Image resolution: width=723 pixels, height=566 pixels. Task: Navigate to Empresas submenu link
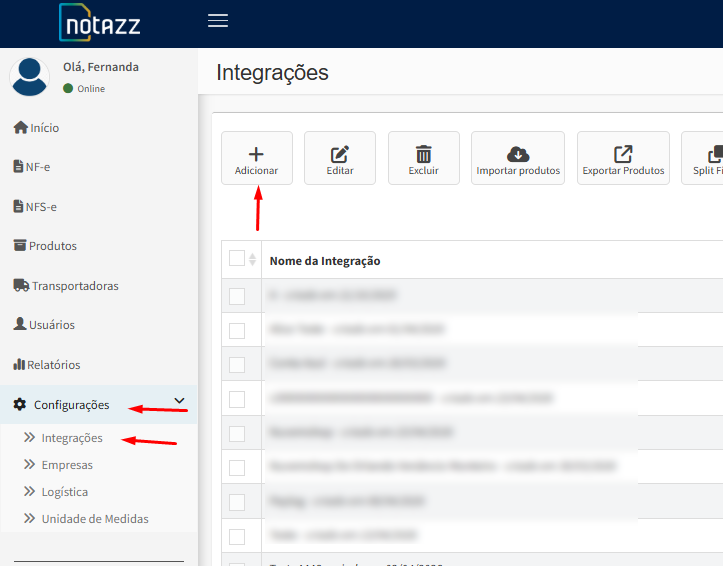click(67, 465)
